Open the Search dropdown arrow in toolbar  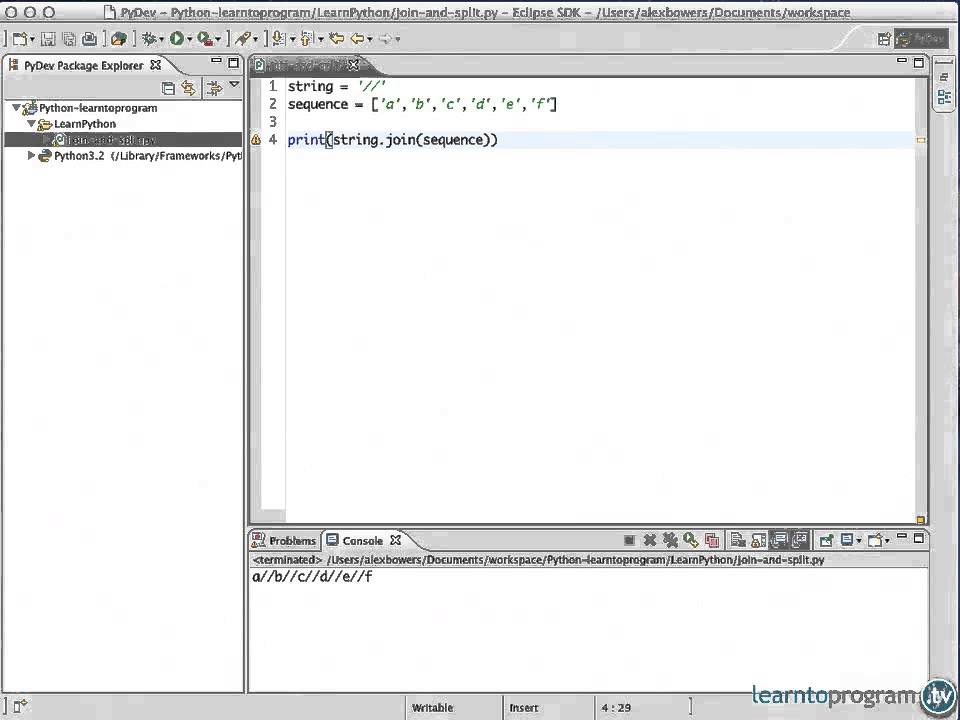(x=255, y=40)
